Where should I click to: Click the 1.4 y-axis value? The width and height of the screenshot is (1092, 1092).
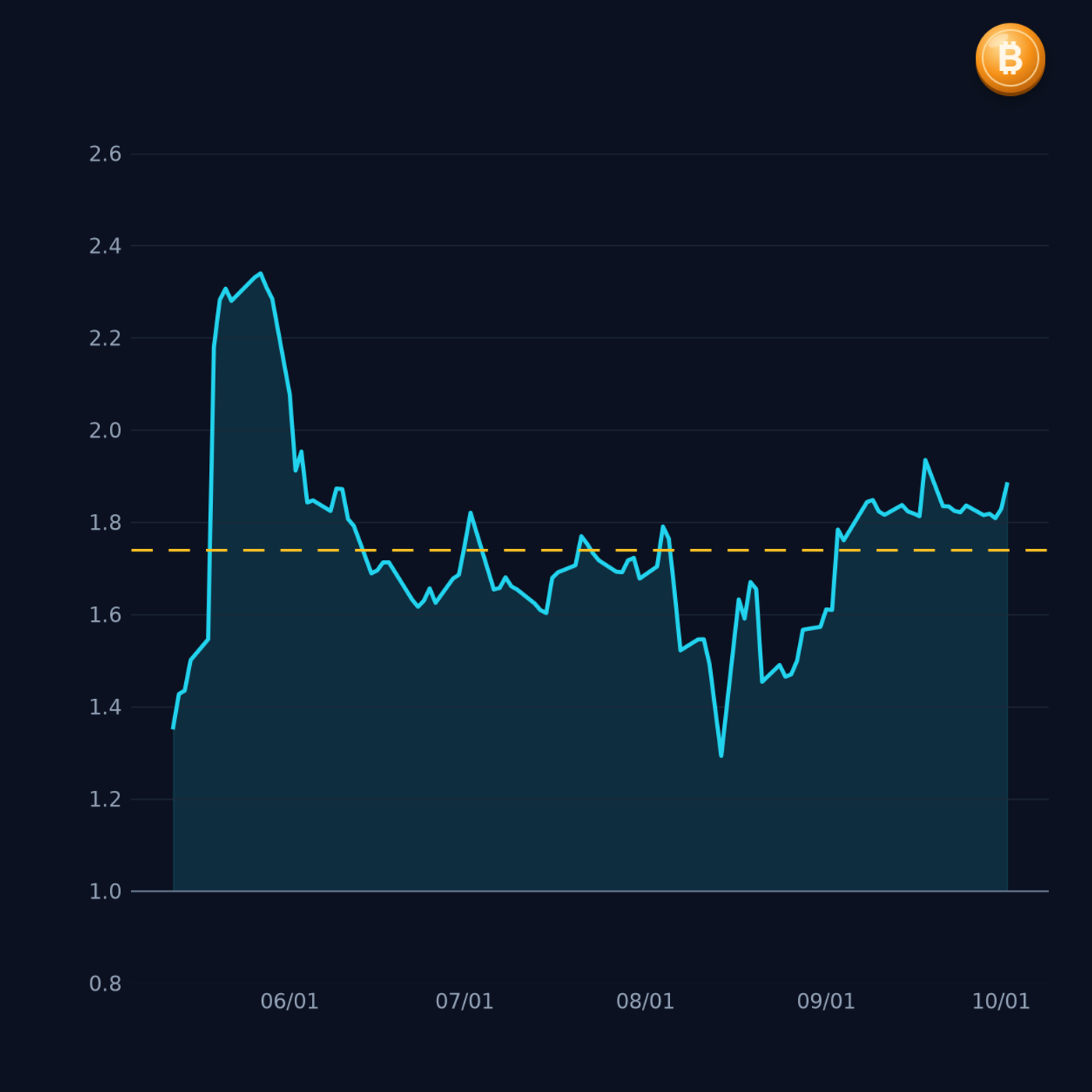105,707
